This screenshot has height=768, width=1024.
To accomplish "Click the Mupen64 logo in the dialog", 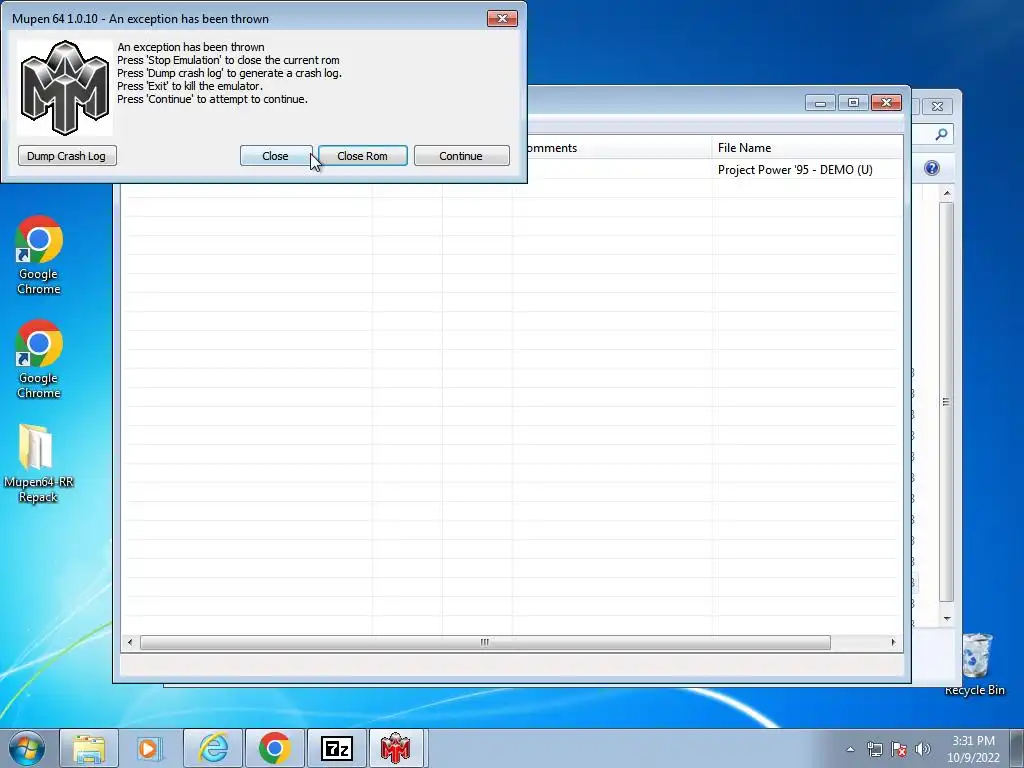I will pyautogui.click(x=65, y=88).
